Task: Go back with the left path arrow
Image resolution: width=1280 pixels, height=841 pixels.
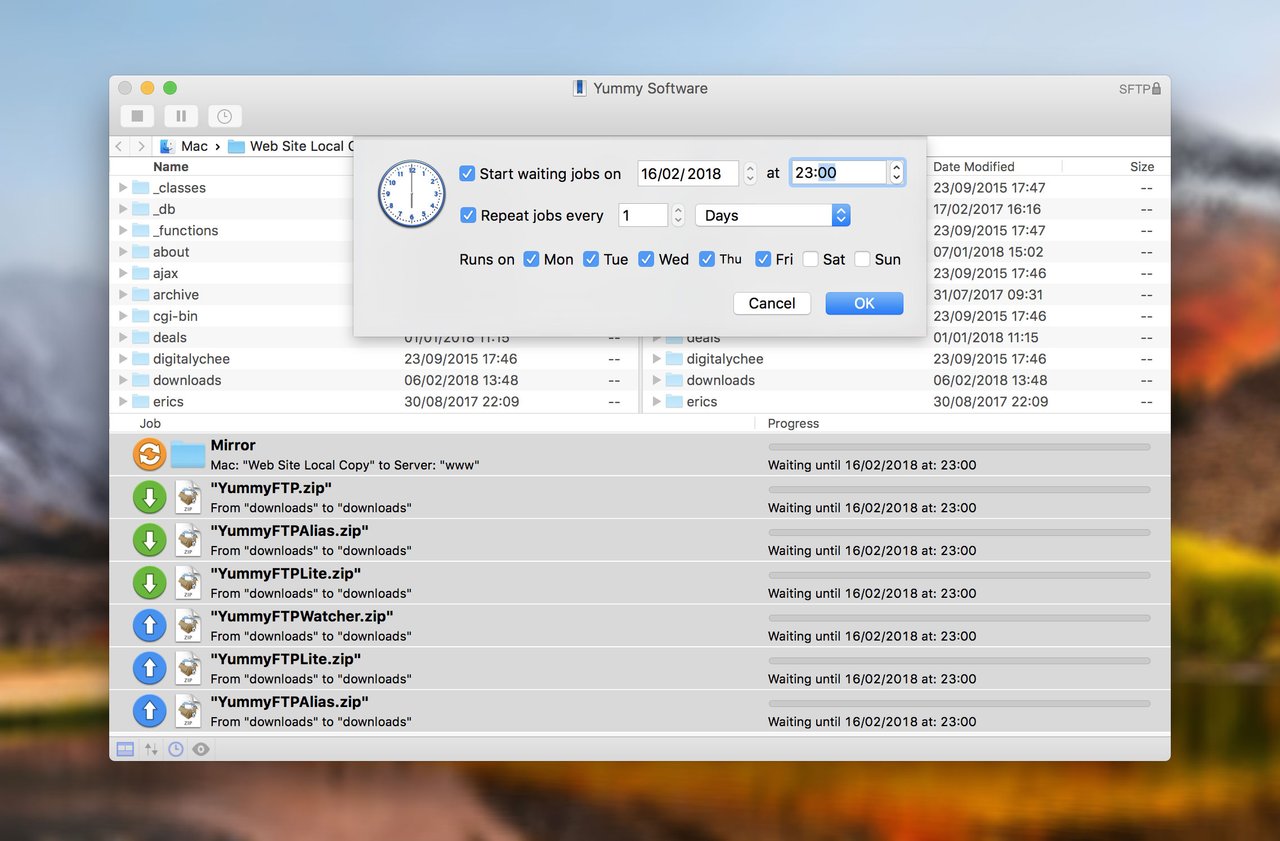Action: coord(119,146)
